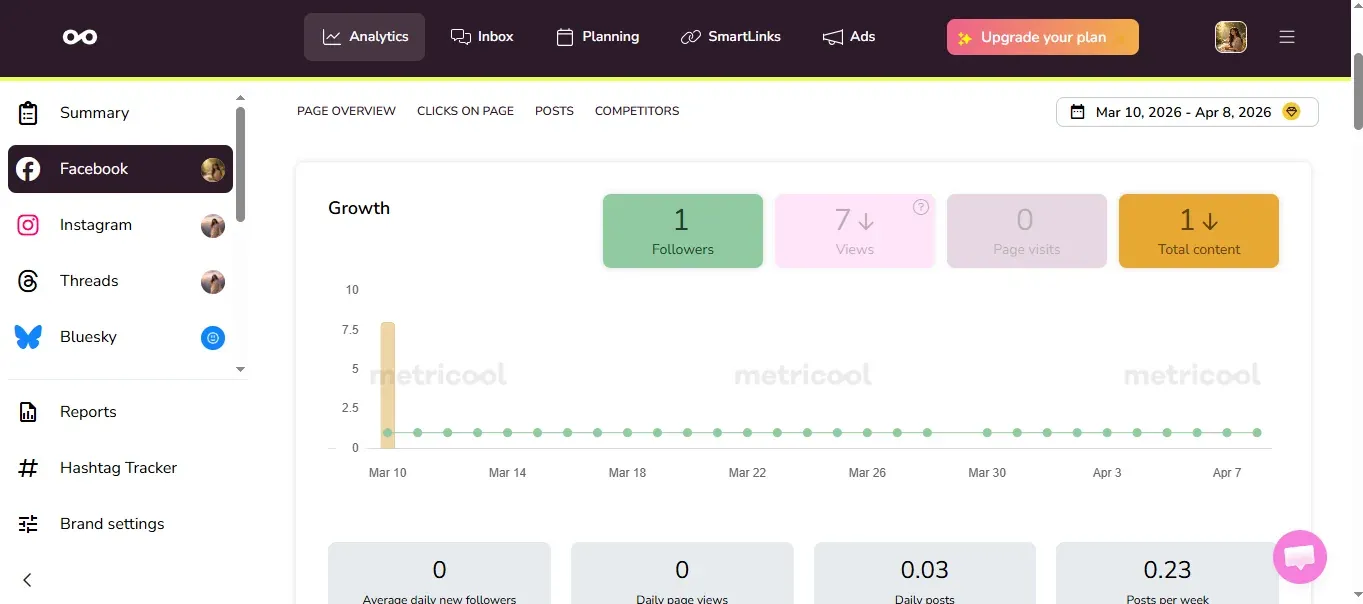Open Hashtag Tracker in the sidebar
This screenshot has width=1363, height=604.
pos(120,468)
